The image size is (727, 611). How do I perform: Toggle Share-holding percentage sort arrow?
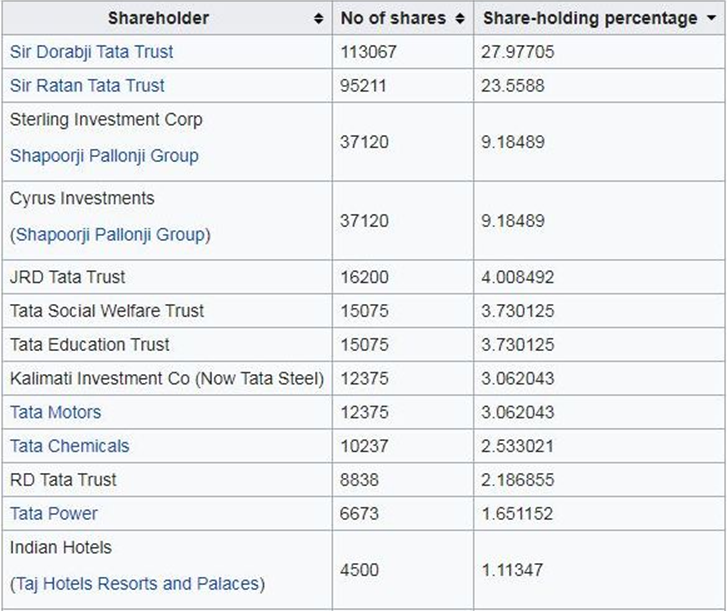tap(711, 18)
